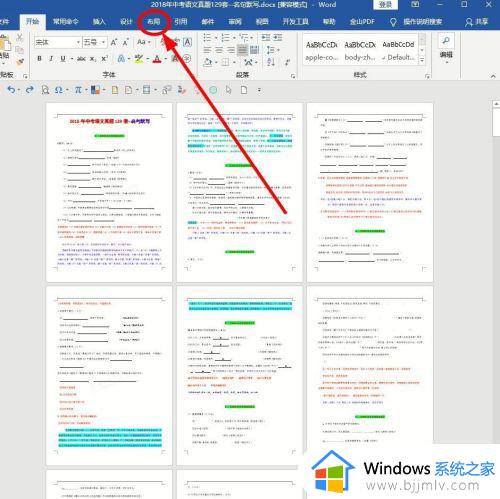Screen dimensions: 500x499
Task: Click the Cut scissors icon
Action: click(19, 38)
